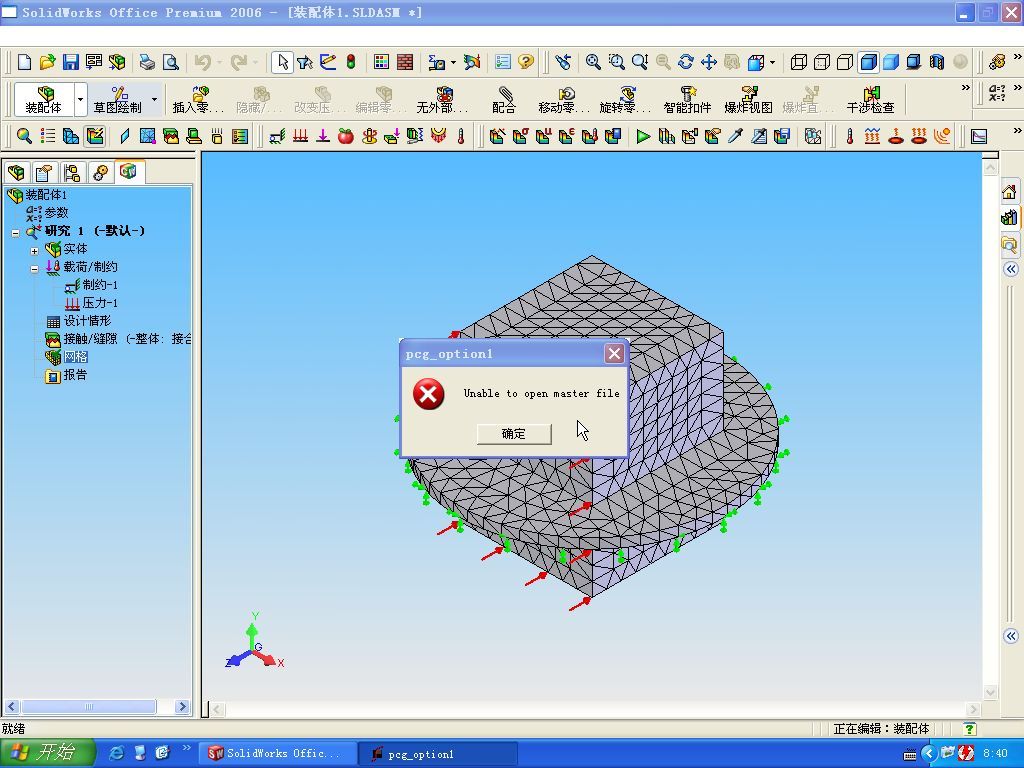Open the 装配体 toolbar dropdown arrow
This screenshot has height=768, width=1024.
81,100
